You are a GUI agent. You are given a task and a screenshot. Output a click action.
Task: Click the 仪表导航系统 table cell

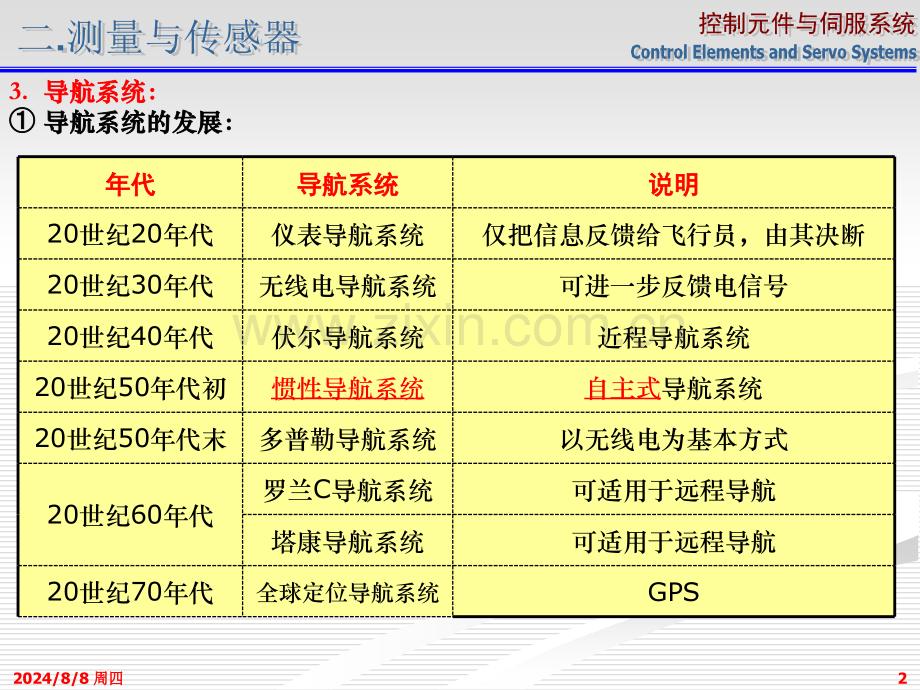pyautogui.click(x=347, y=234)
